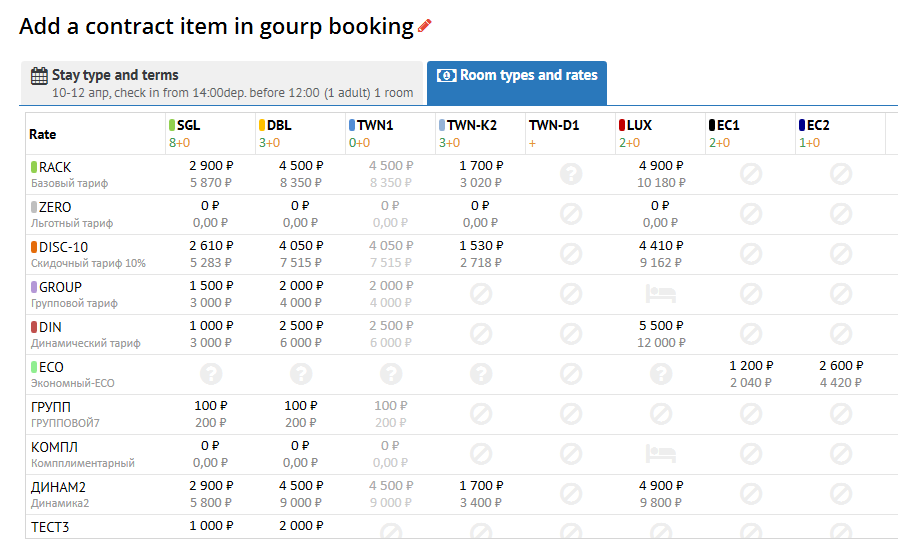Click the calendar icon on the stay terms tab
The width and height of the screenshot is (898, 544).
pyautogui.click(x=39, y=75)
